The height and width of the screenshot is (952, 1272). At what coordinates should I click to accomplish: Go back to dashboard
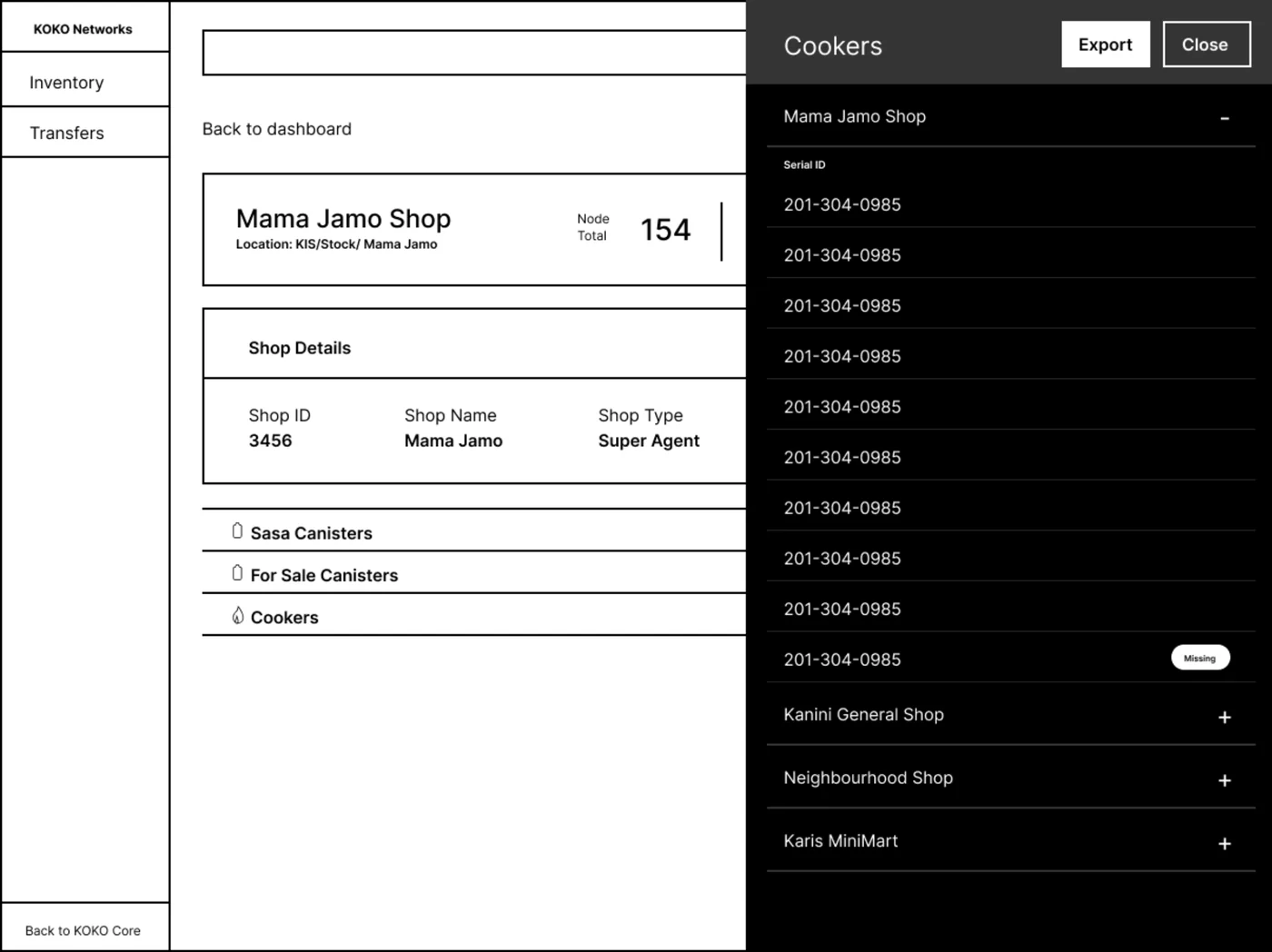coord(277,129)
